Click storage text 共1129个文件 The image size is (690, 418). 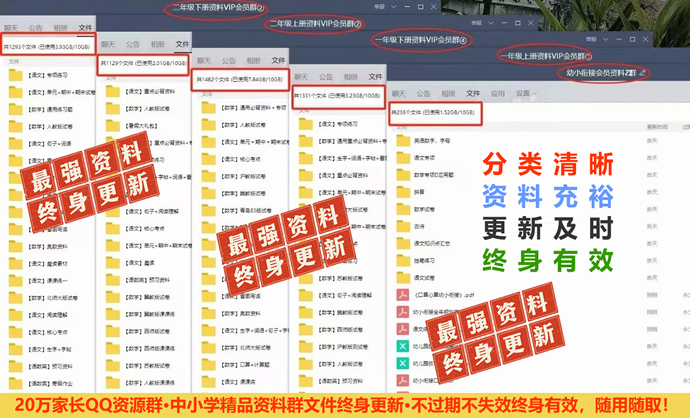click(x=117, y=63)
